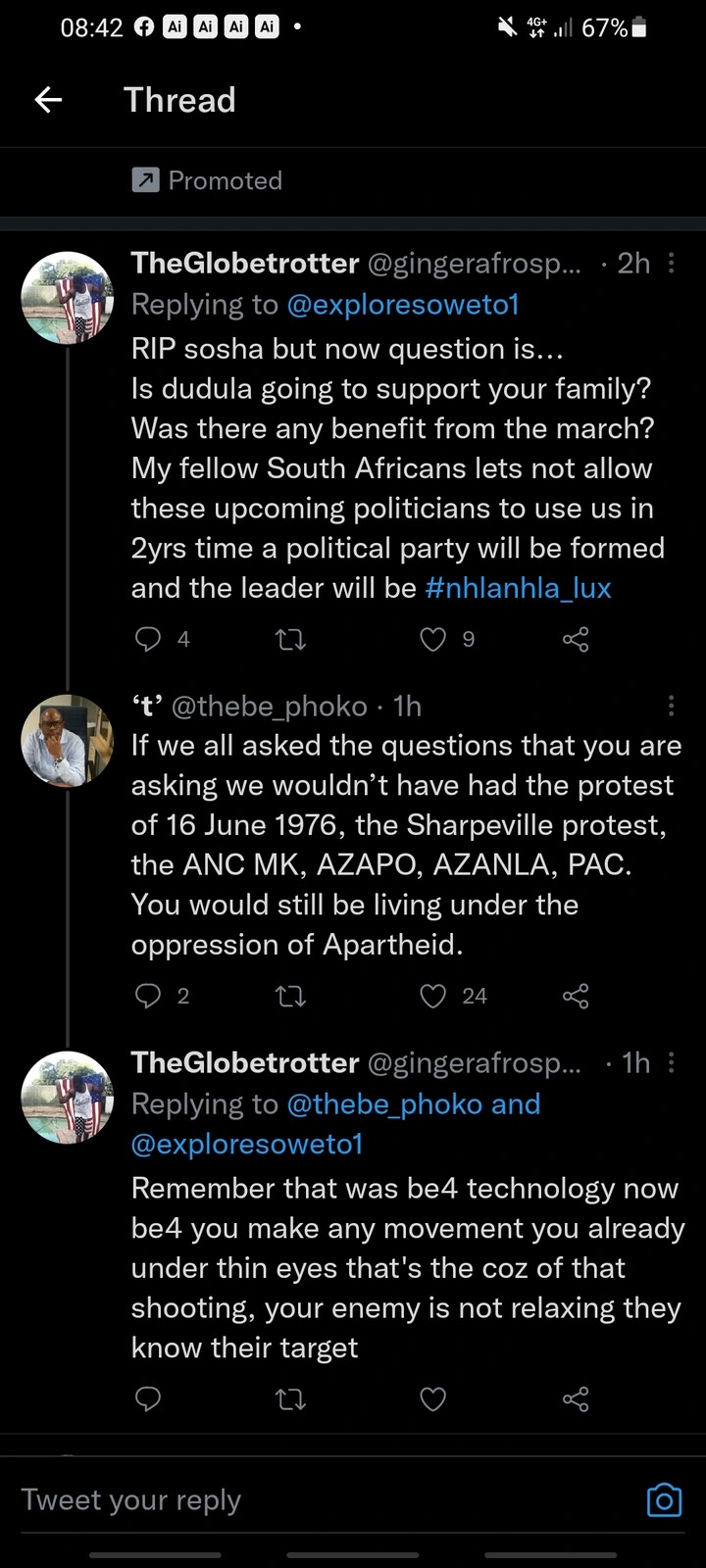This screenshot has height=1568, width=706.
Task: Share the first TheGlobetrotter tweet
Action: (576, 640)
